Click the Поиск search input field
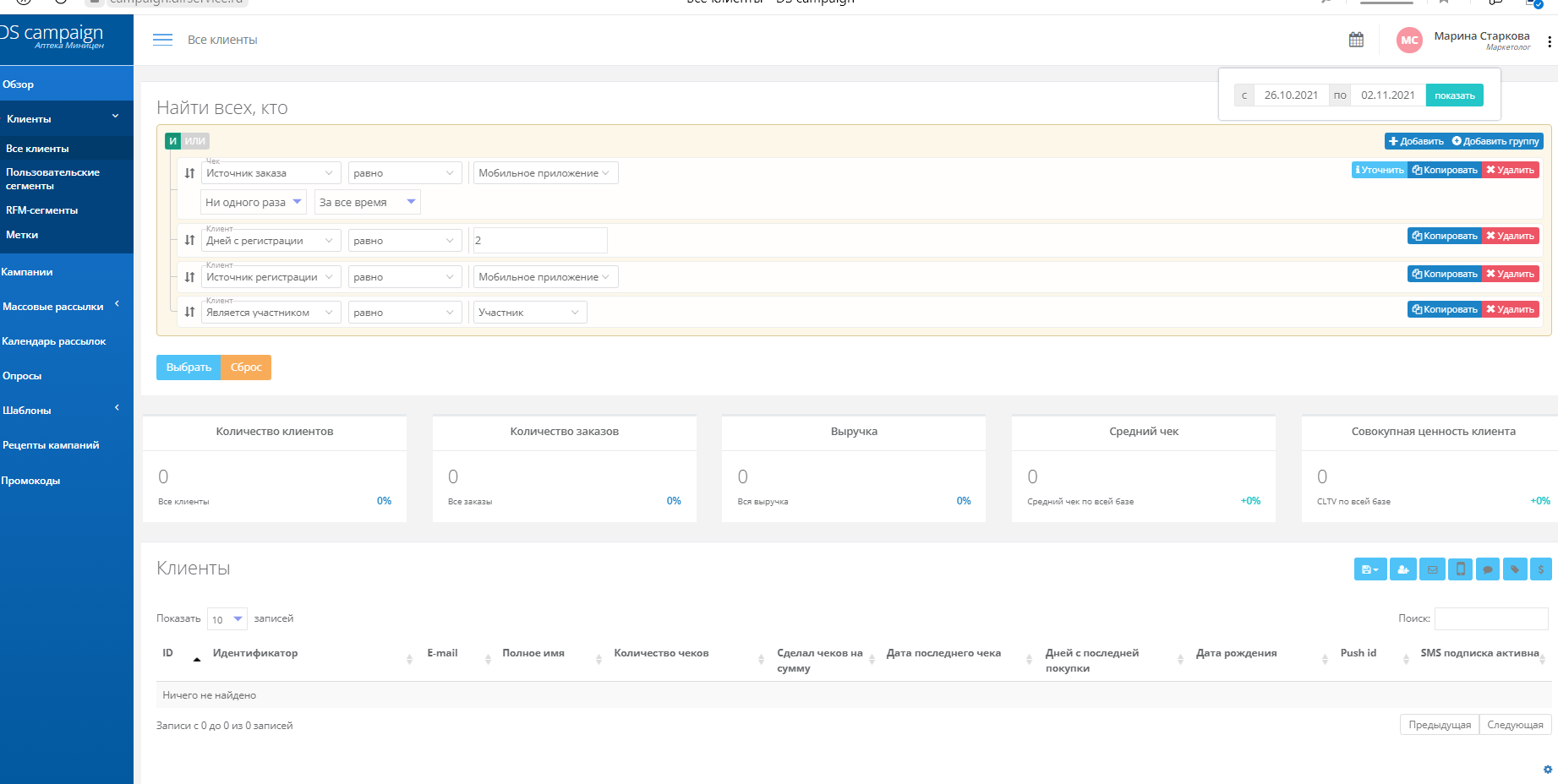The image size is (1558, 784). (1490, 618)
